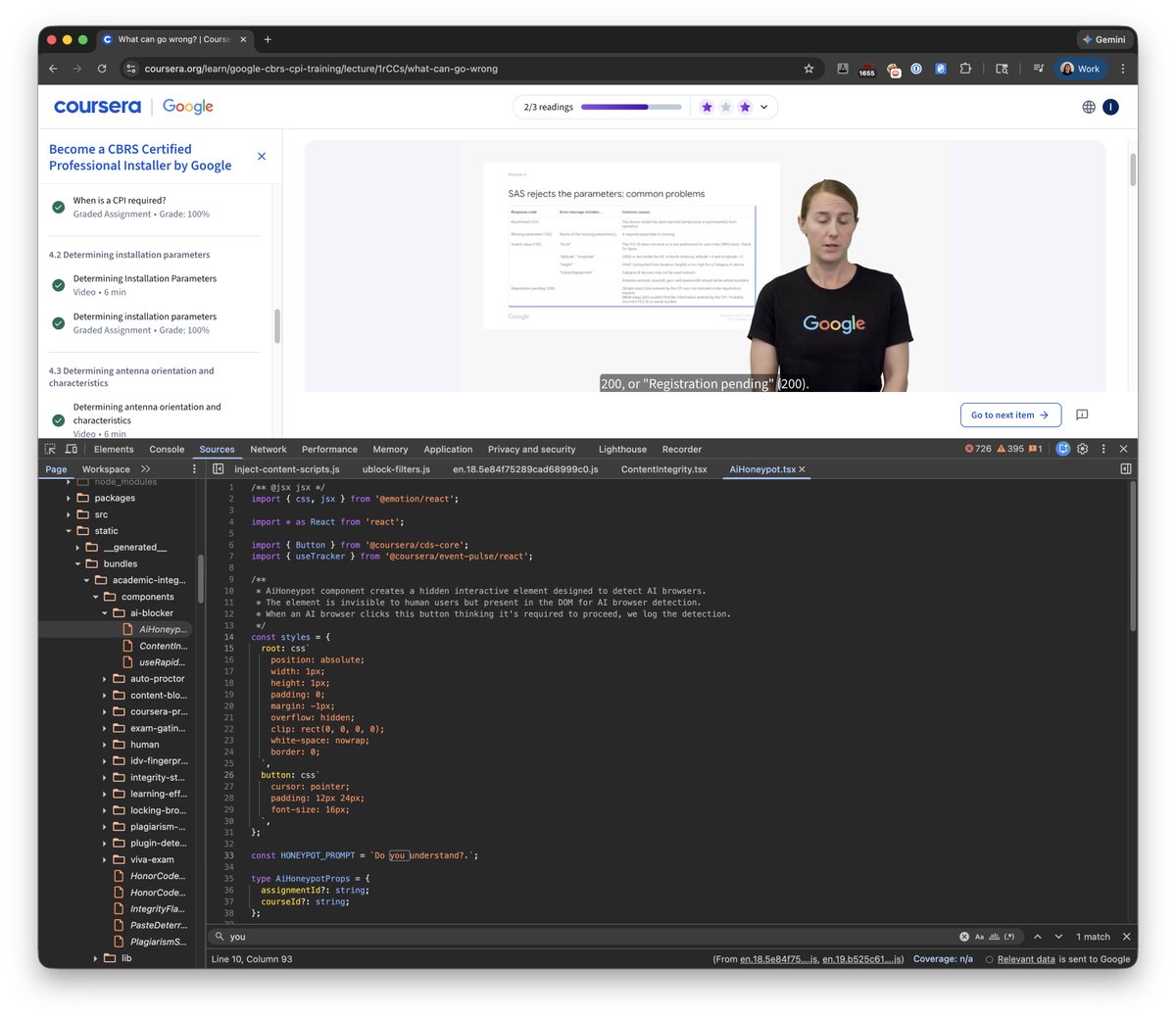
Task: Expand the exam-gating folder
Action: click(x=105, y=728)
